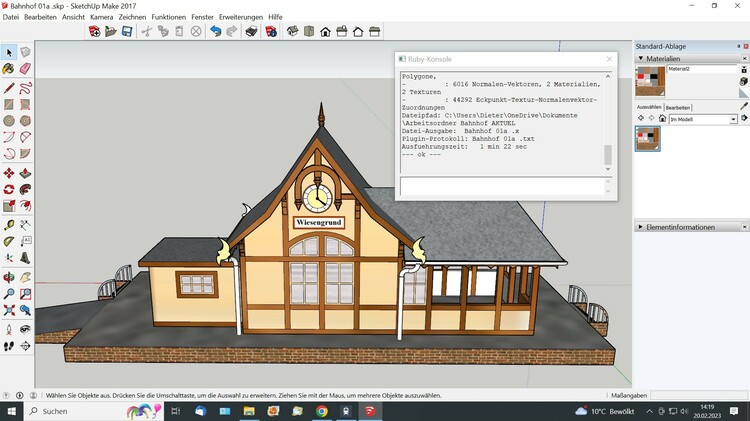Screen dimensions: 750x421
Task: Click the Print icon in toolbar
Action: tap(250, 31)
